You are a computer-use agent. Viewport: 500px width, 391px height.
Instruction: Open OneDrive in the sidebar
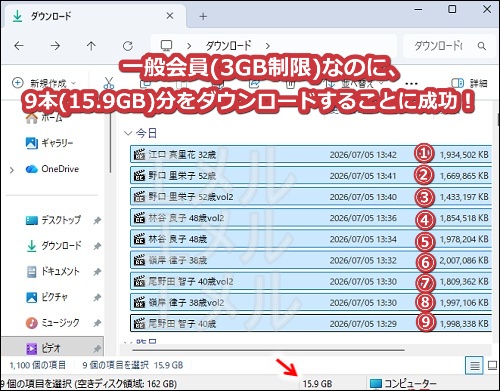click(52, 169)
